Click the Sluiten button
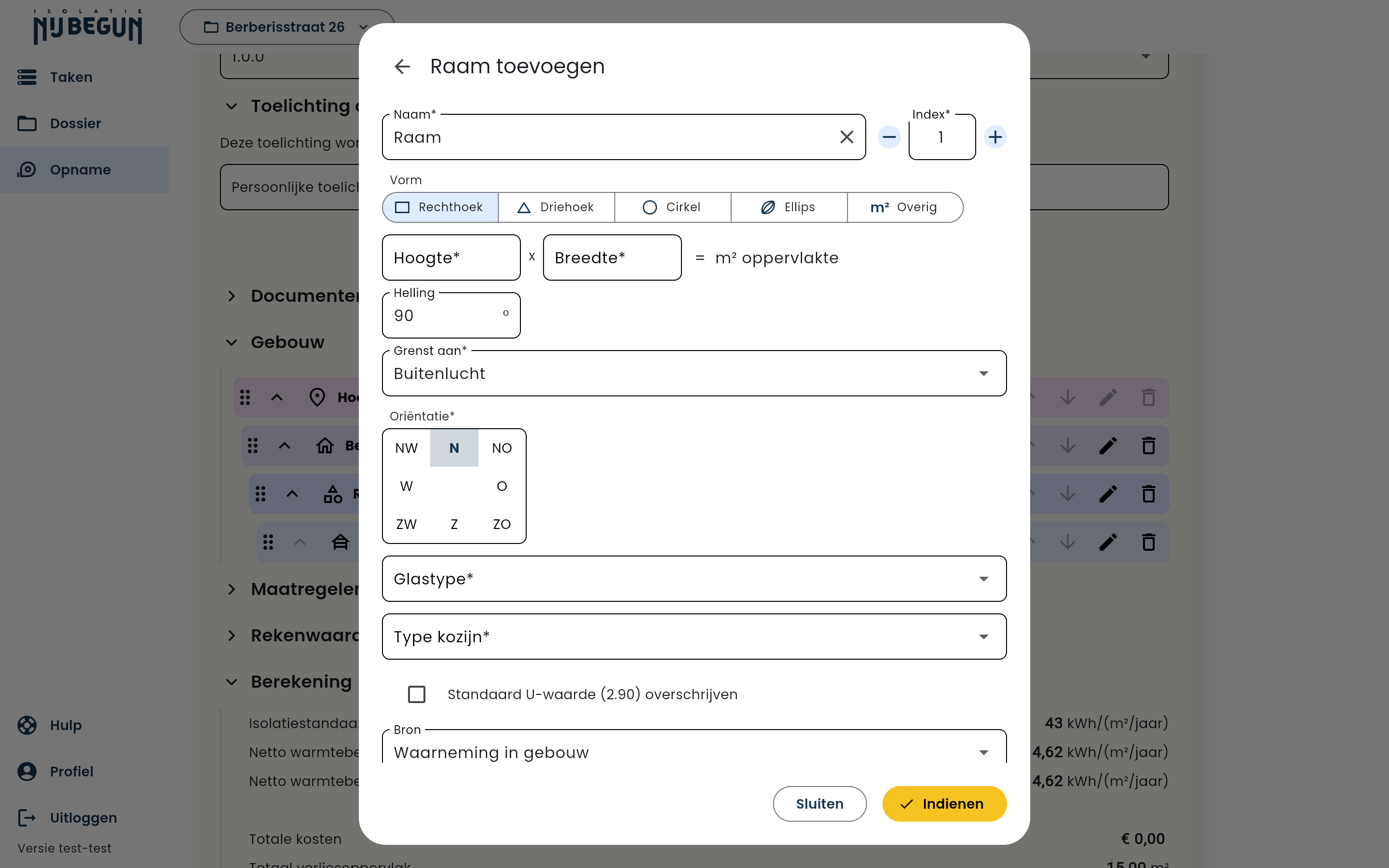 pyautogui.click(x=819, y=804)
